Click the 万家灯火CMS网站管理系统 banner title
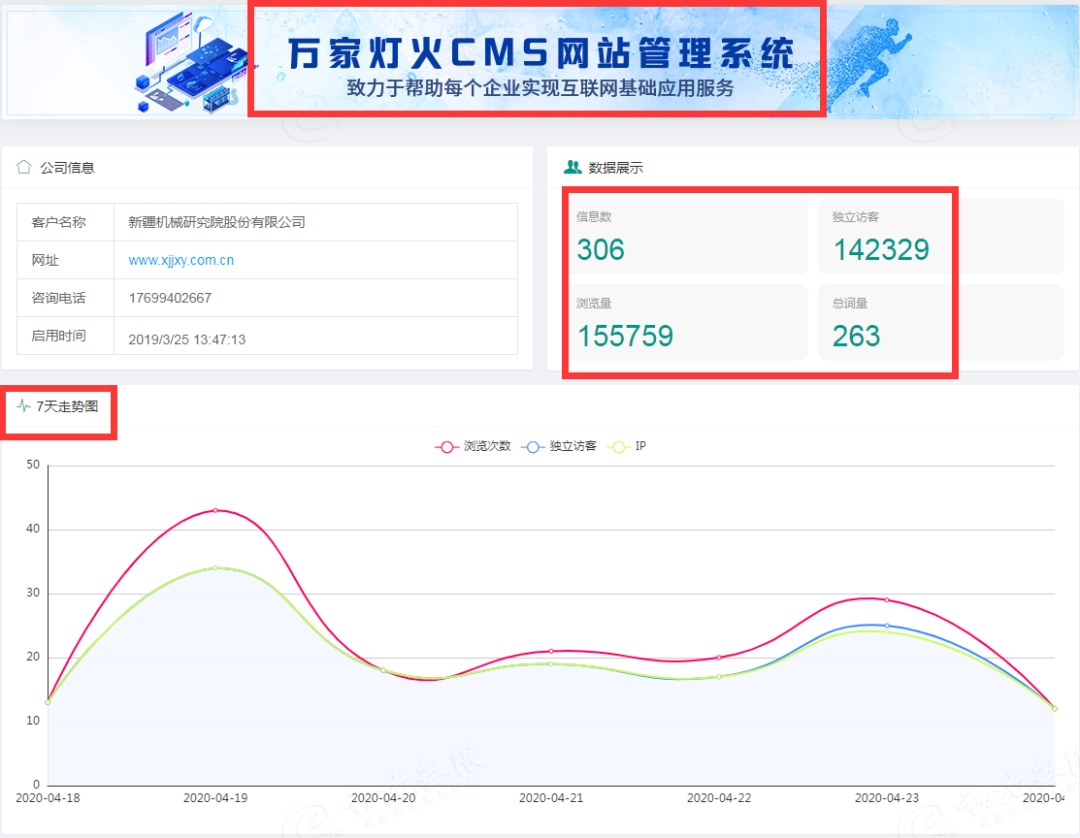This screenshot has width=1080, height=838. 540,53
